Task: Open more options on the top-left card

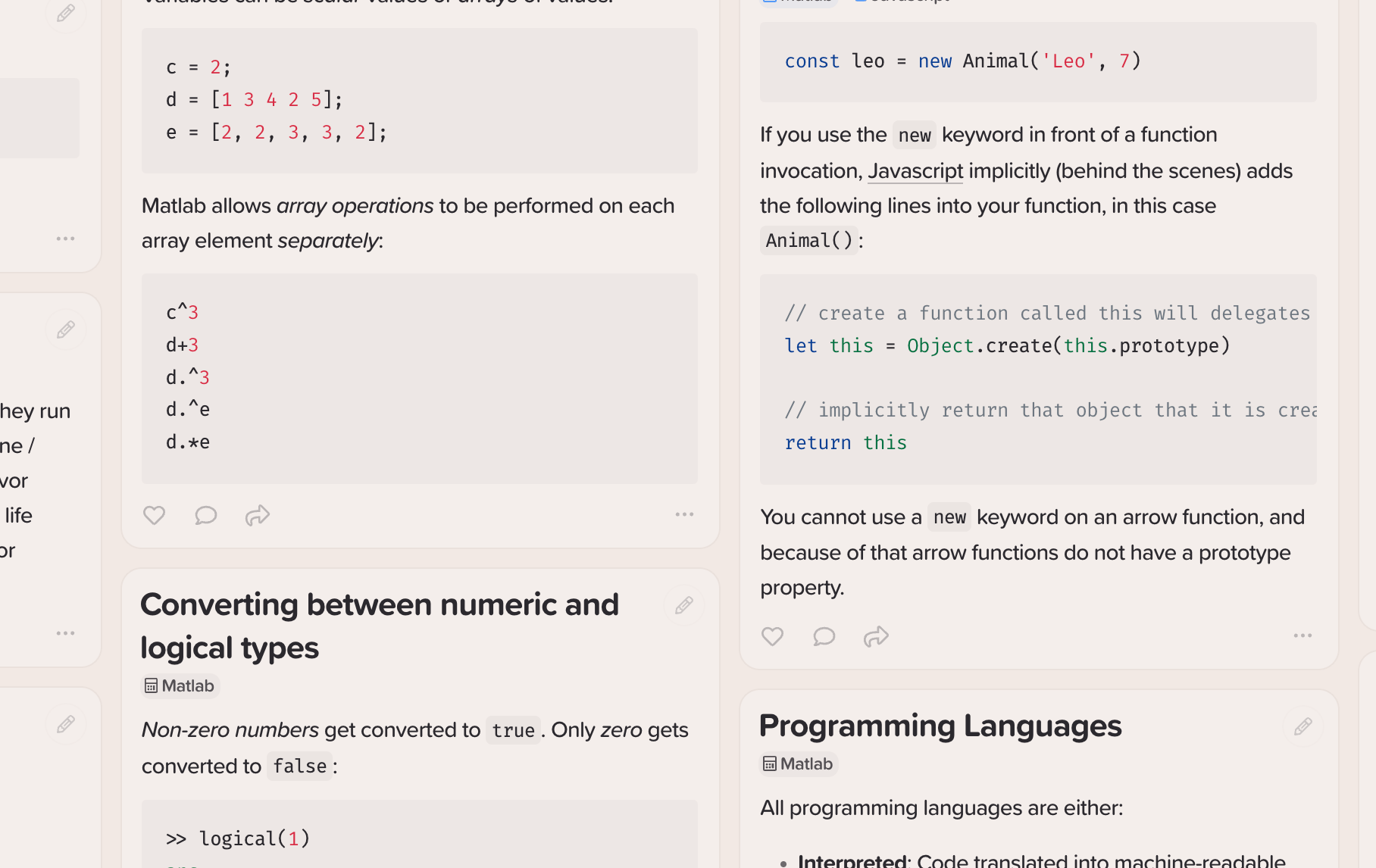Action: click(65, 239)
